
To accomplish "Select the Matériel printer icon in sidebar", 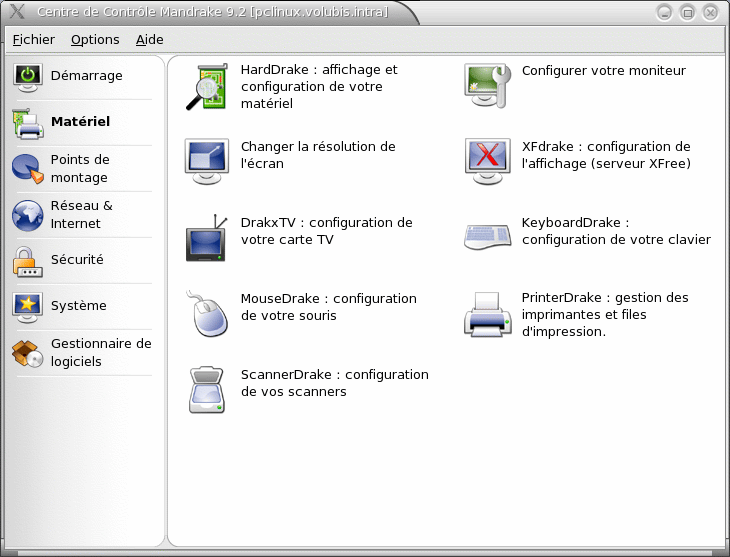I will click(28, 123).
